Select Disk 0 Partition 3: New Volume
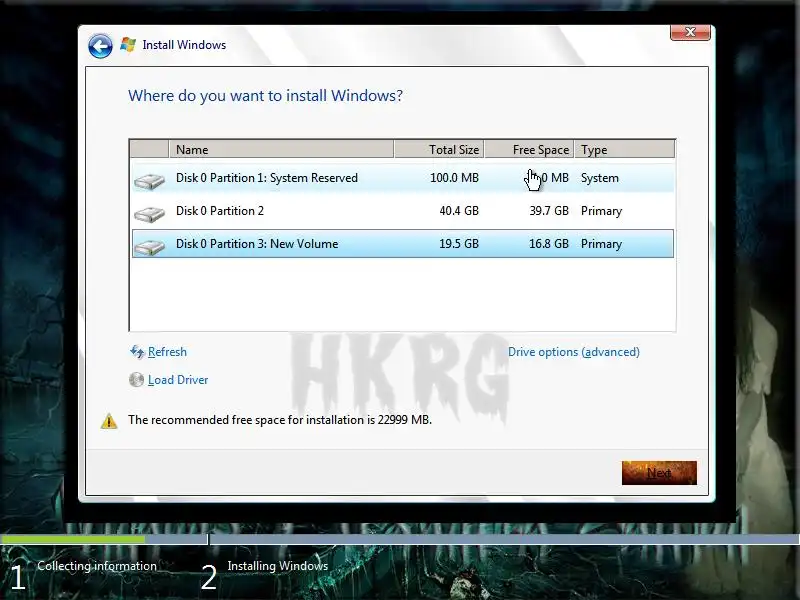 click(x=403, y=244)
